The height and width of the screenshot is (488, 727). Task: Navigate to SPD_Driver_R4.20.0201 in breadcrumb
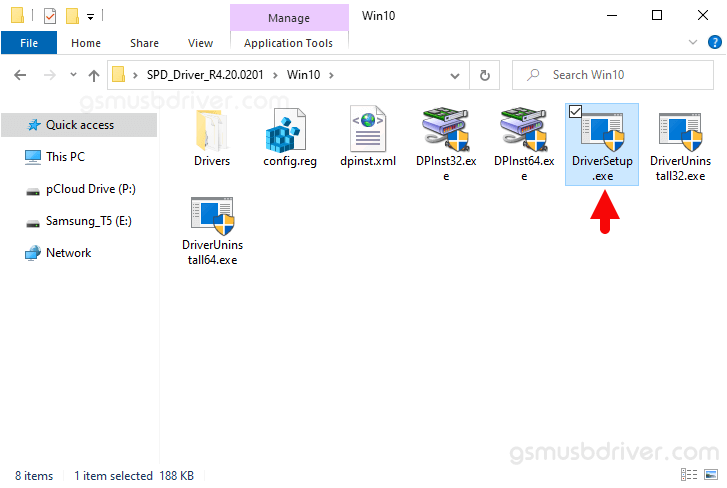pyautogui.click(x=205, y=75)
